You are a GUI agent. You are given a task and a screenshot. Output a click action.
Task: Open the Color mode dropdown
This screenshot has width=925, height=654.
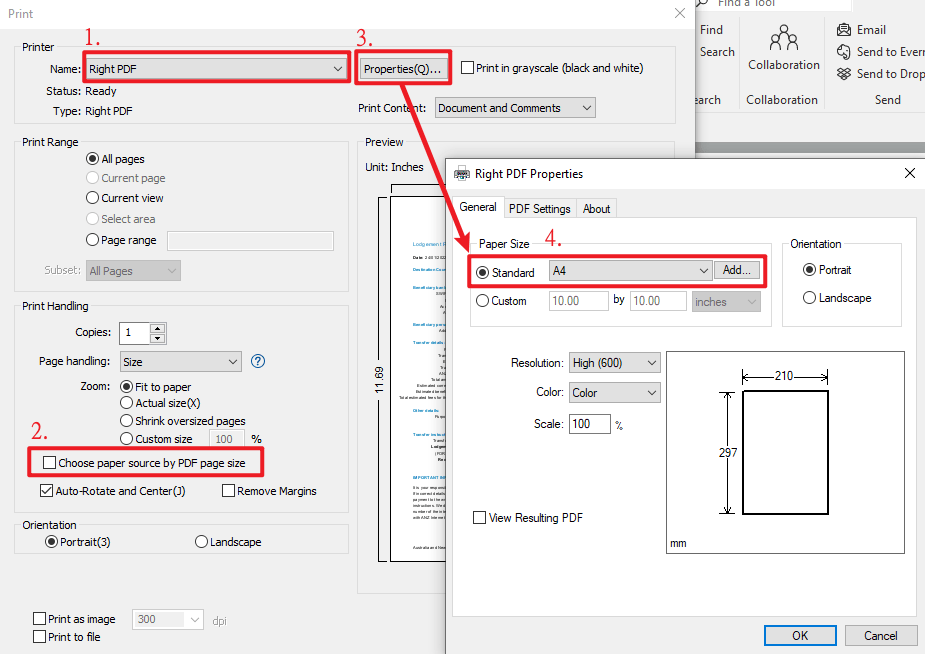pyautogui.click(x=614, y=393)
